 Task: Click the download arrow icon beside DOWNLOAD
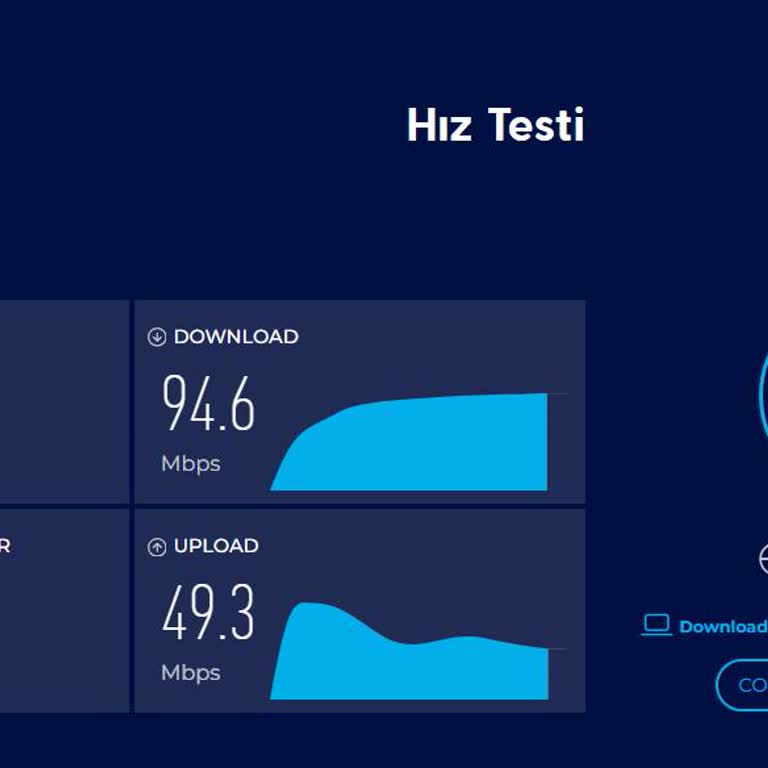point(157,337)
